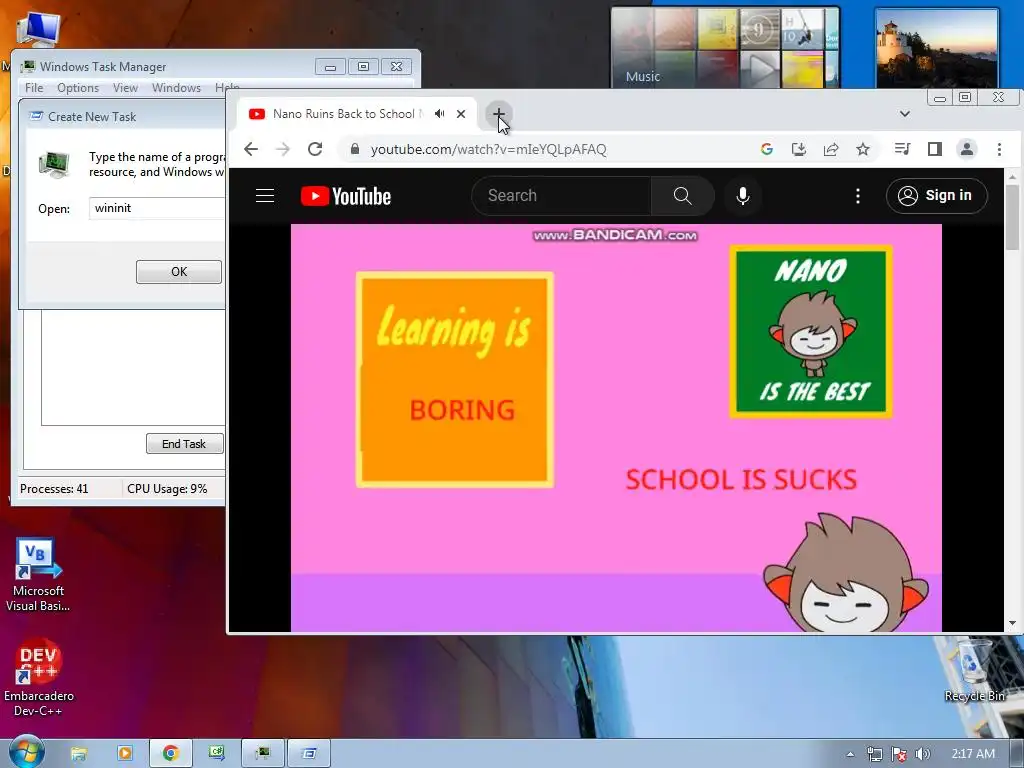This screenshot has height=768, width=1024.
Task: Open a new Chrome tab with the plus button
Action: click(498, 114)
